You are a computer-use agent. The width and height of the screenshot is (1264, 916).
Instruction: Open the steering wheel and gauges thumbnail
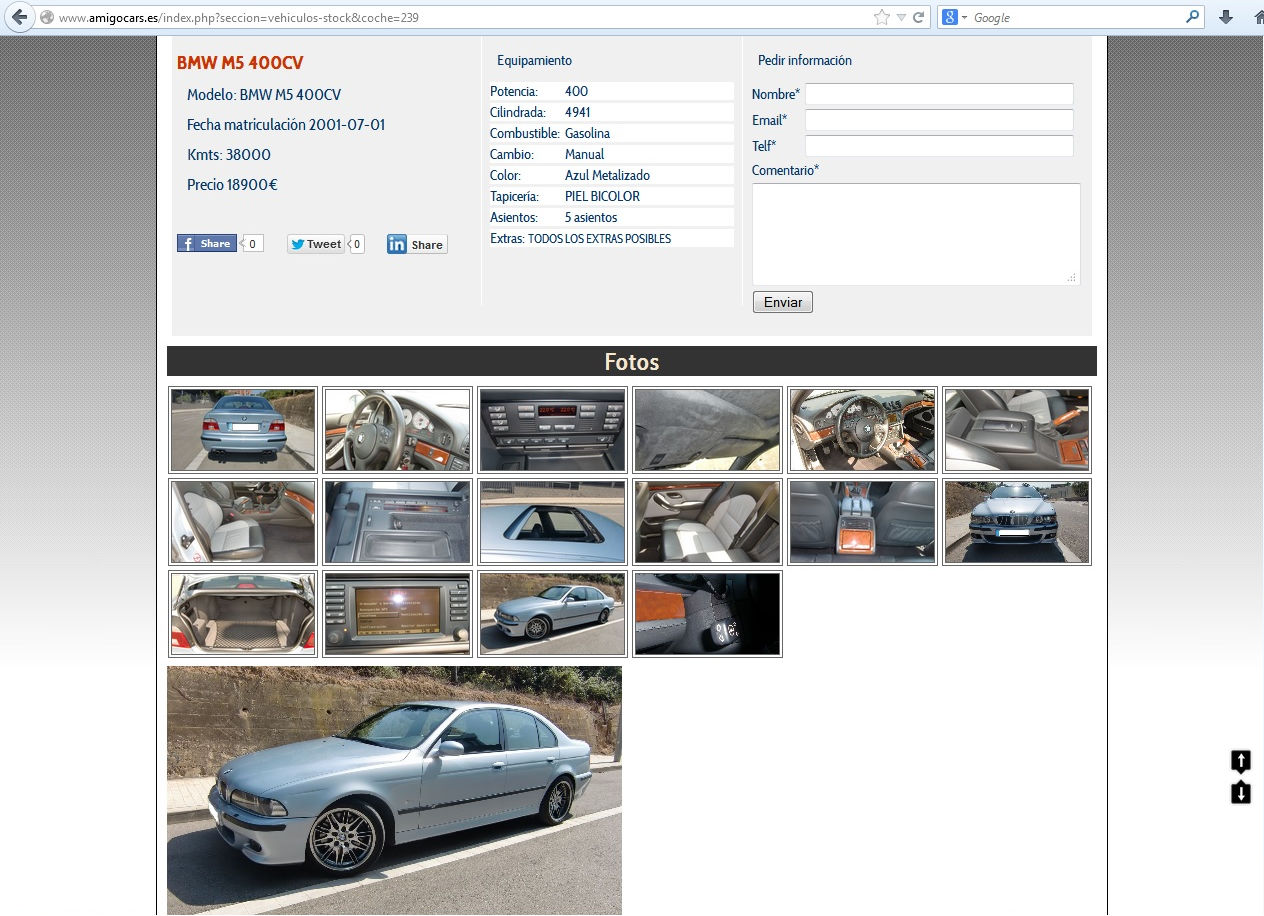pyautogui.click(x=398, y=430)
